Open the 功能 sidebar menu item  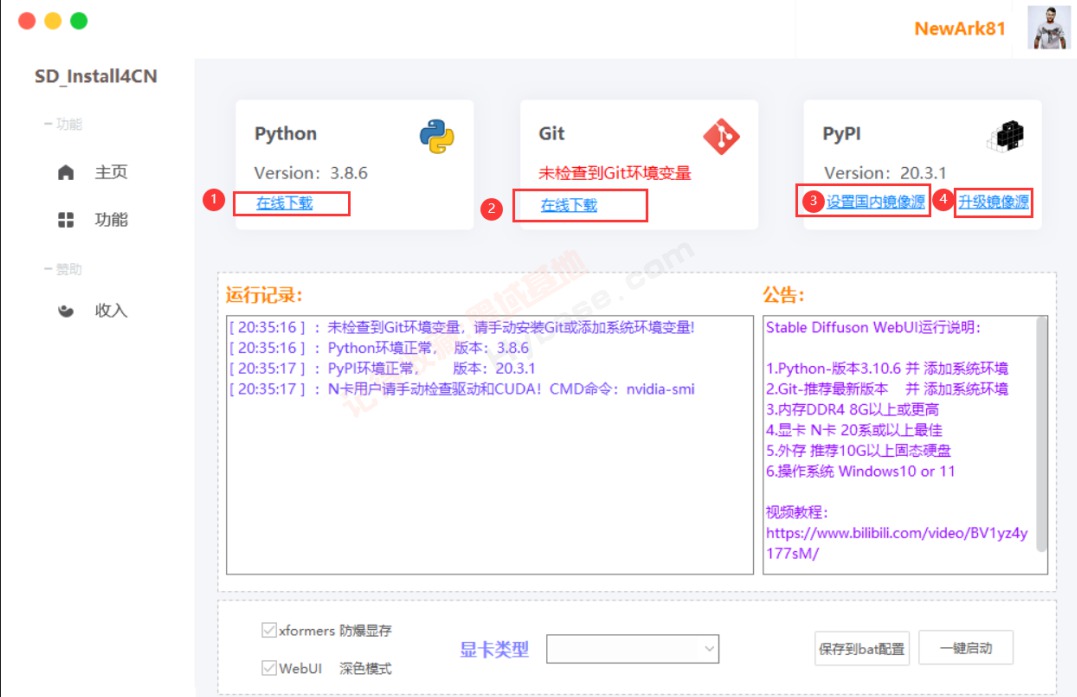click(93, 220)
